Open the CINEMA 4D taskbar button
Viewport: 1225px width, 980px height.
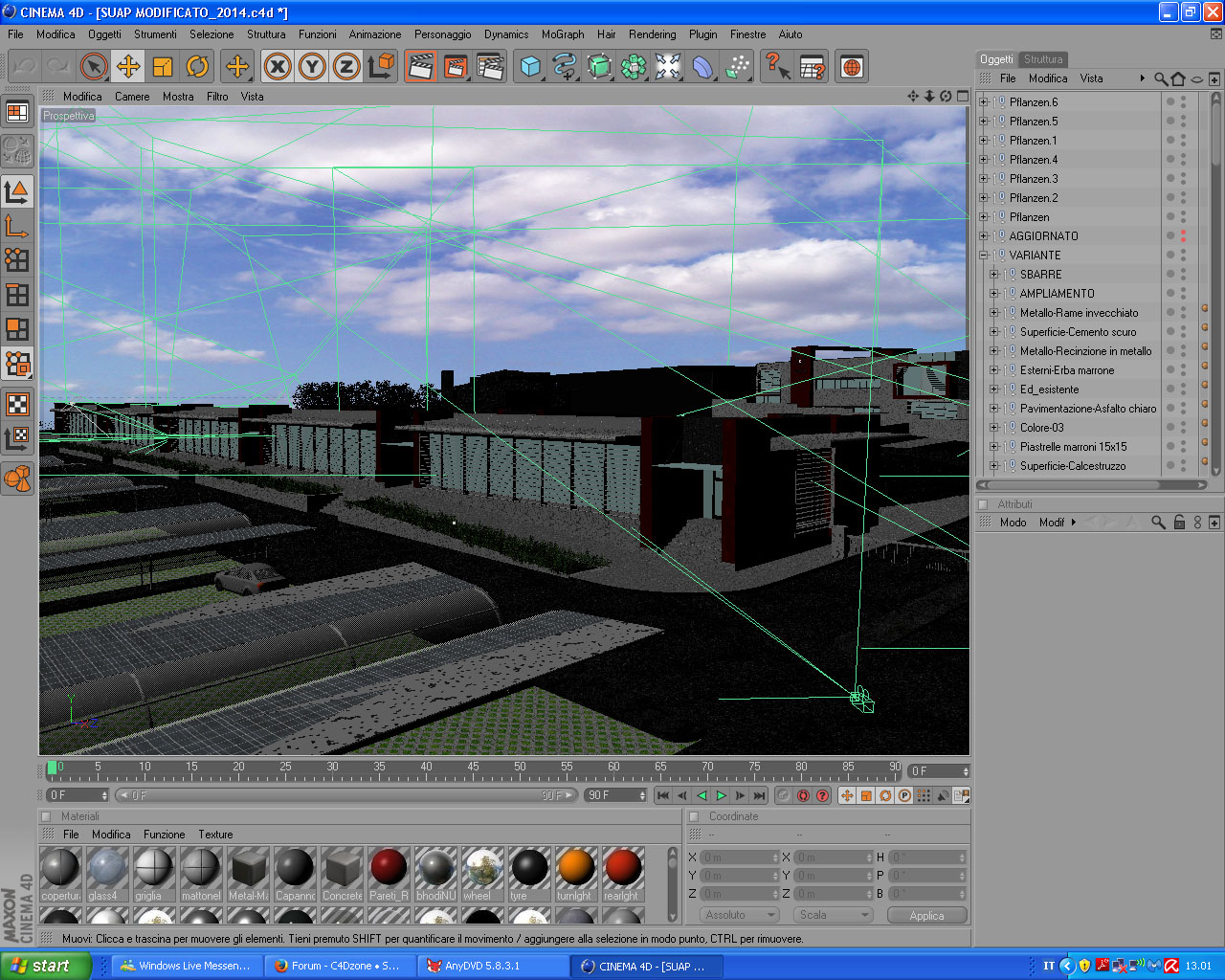click(x=644, y=966)
